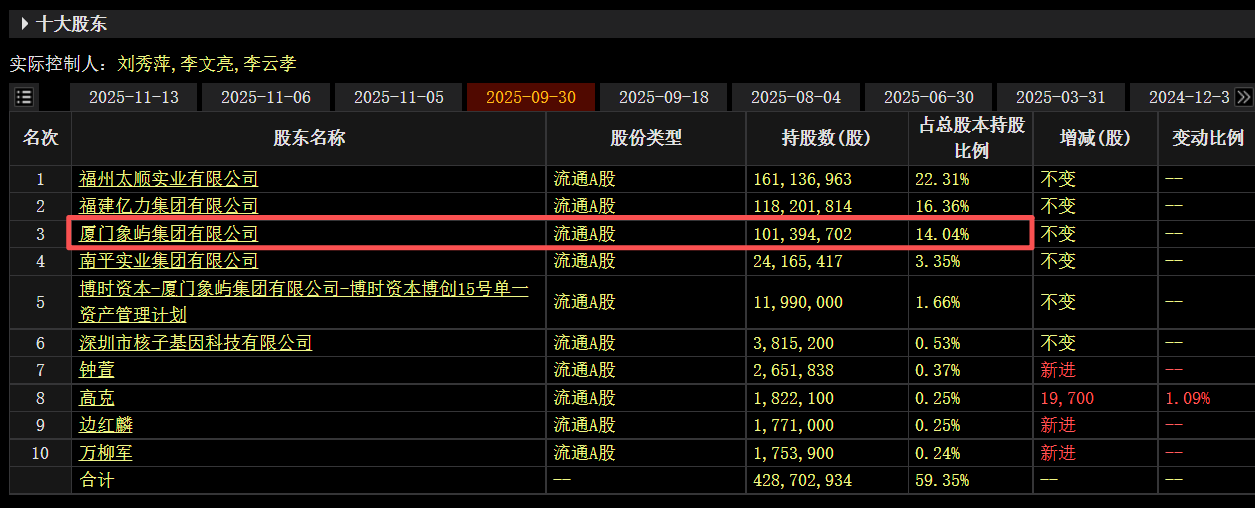Open shareholder 南平实业集团有限公司 link
The height and width of the screenshot is (508, 1255).
click(x=169, y=261)
